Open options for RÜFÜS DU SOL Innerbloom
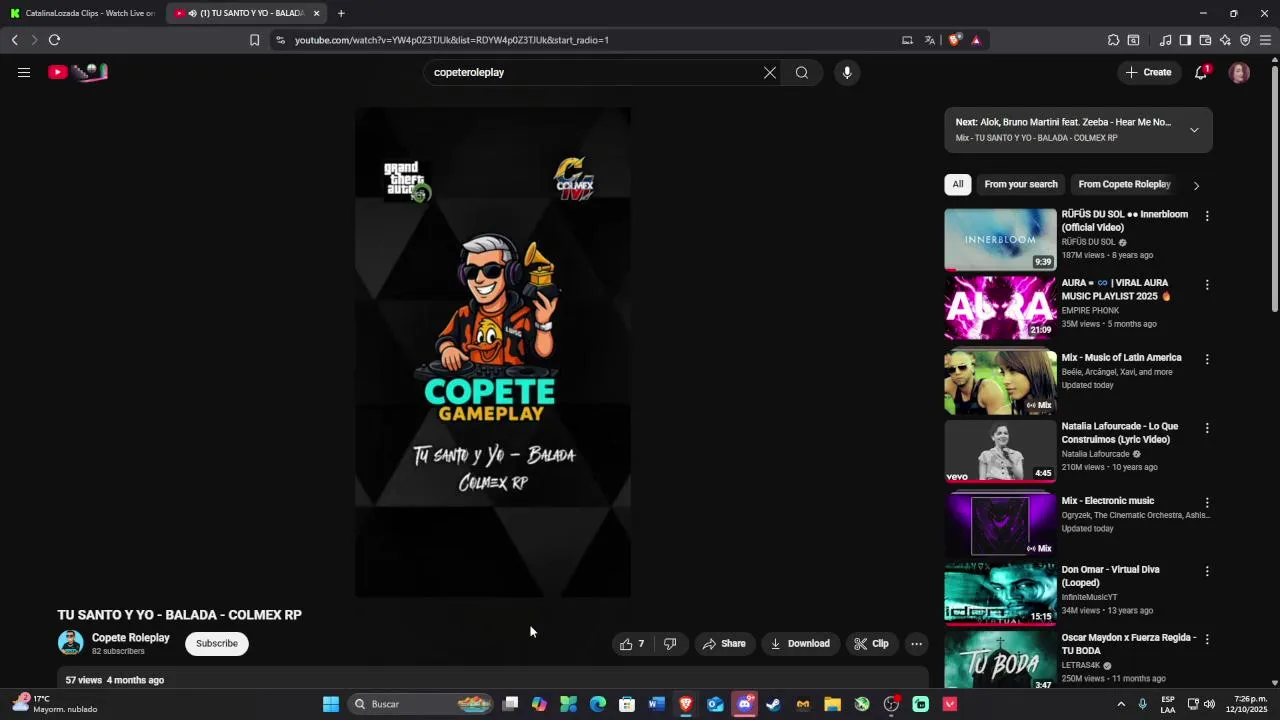The height and width of the screenshot is (720, 1280). pos(1207,216)
